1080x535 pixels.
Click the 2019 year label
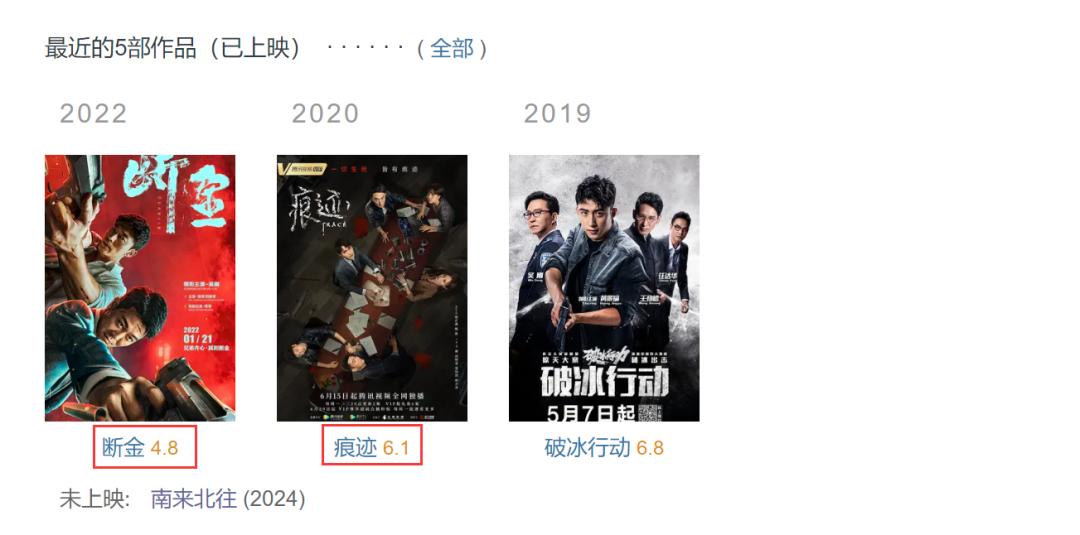557,114
